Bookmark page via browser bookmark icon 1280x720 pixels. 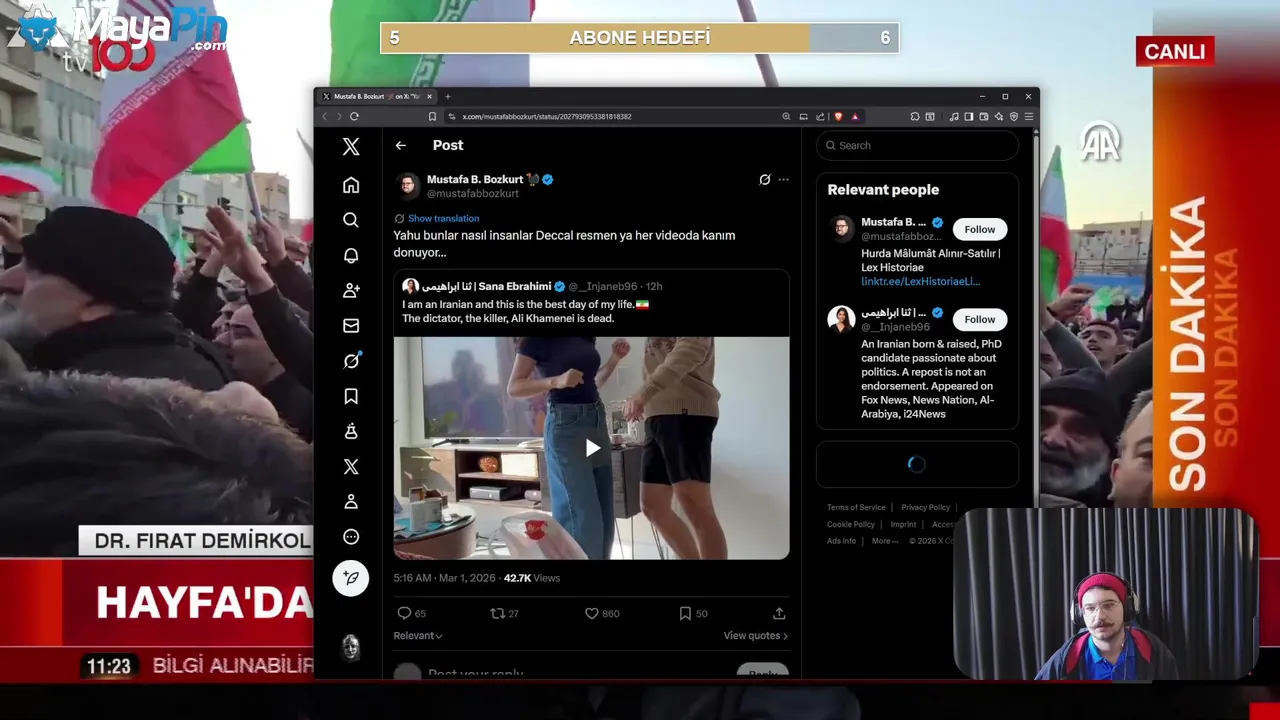tap(432, 116)
